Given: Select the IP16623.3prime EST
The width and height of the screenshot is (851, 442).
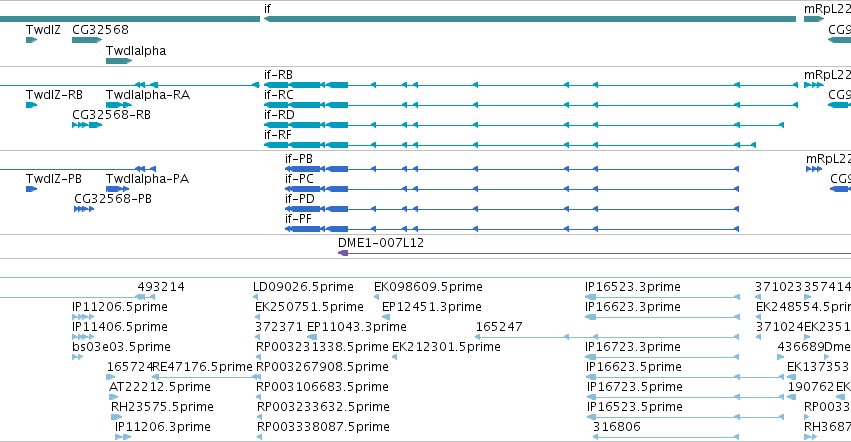Looking at the screenshot, I should pos(662,317).
